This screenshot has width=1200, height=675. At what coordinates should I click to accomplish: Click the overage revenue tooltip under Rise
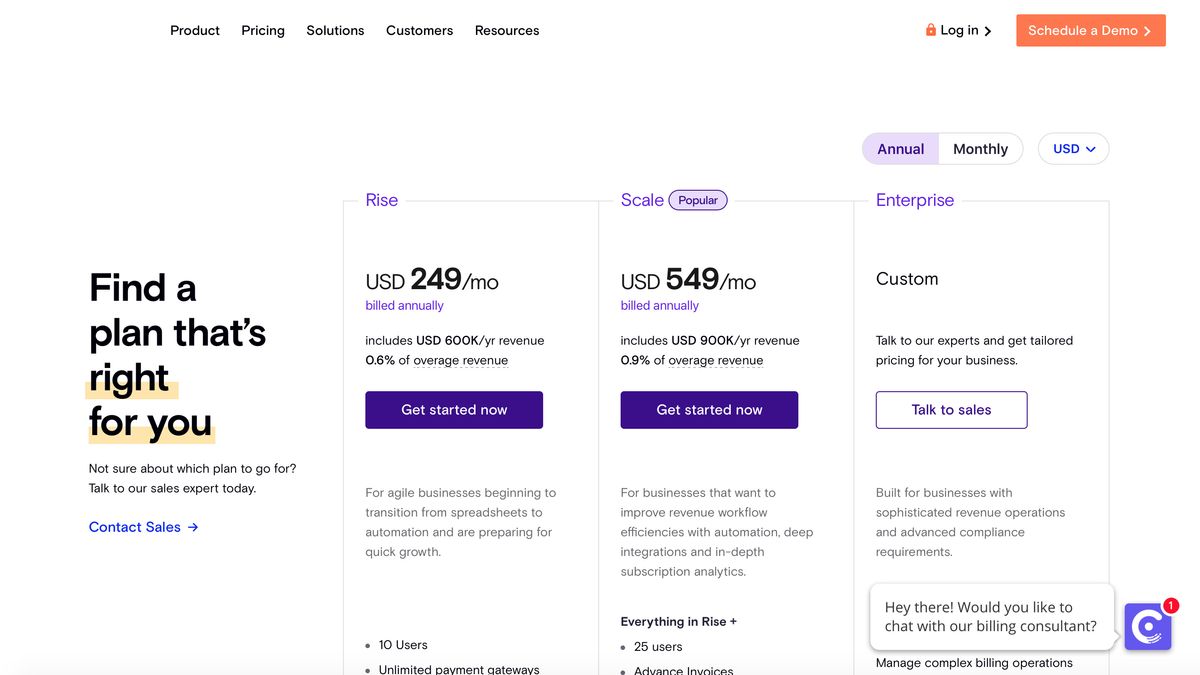461,360
